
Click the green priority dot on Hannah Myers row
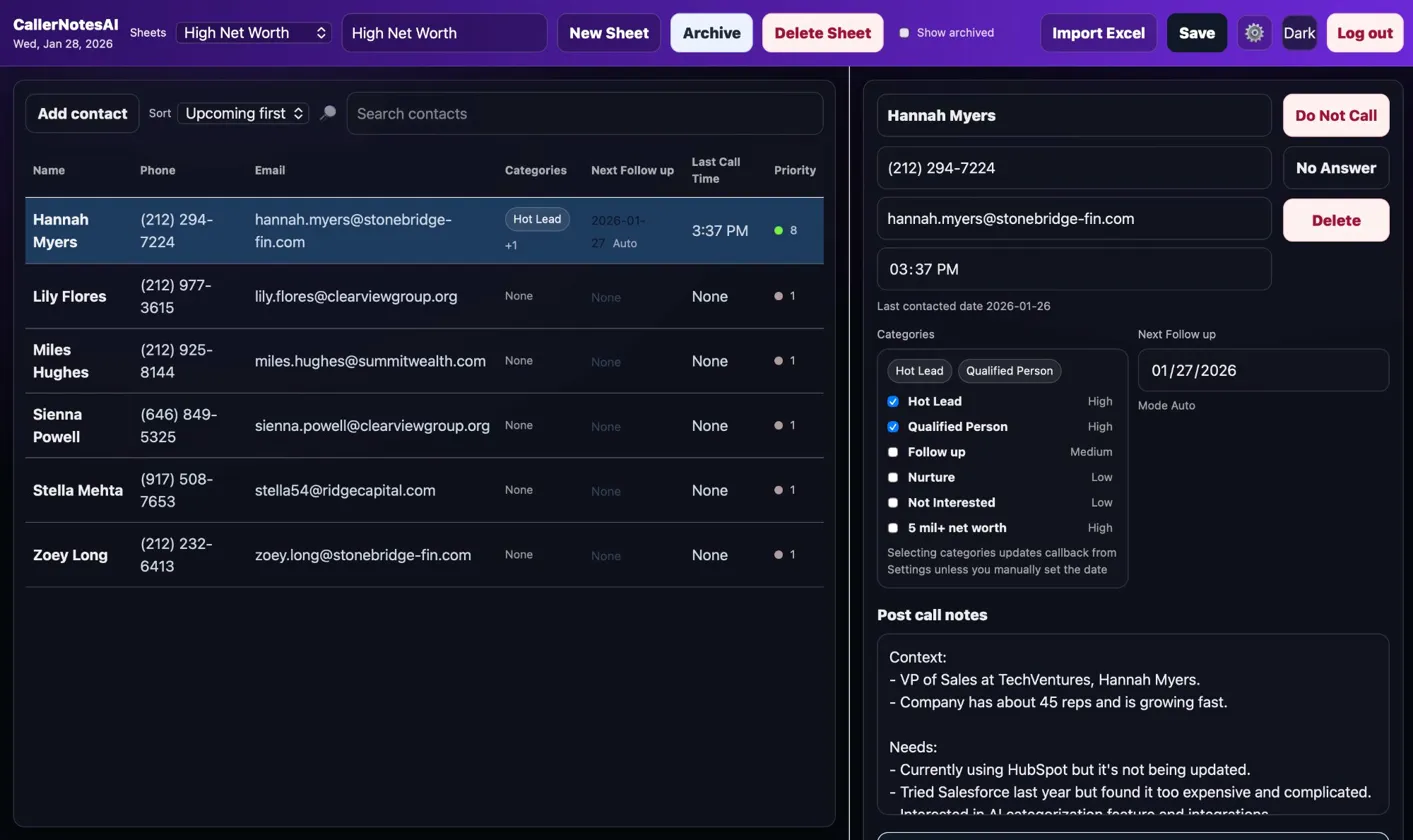coord(779,230)
